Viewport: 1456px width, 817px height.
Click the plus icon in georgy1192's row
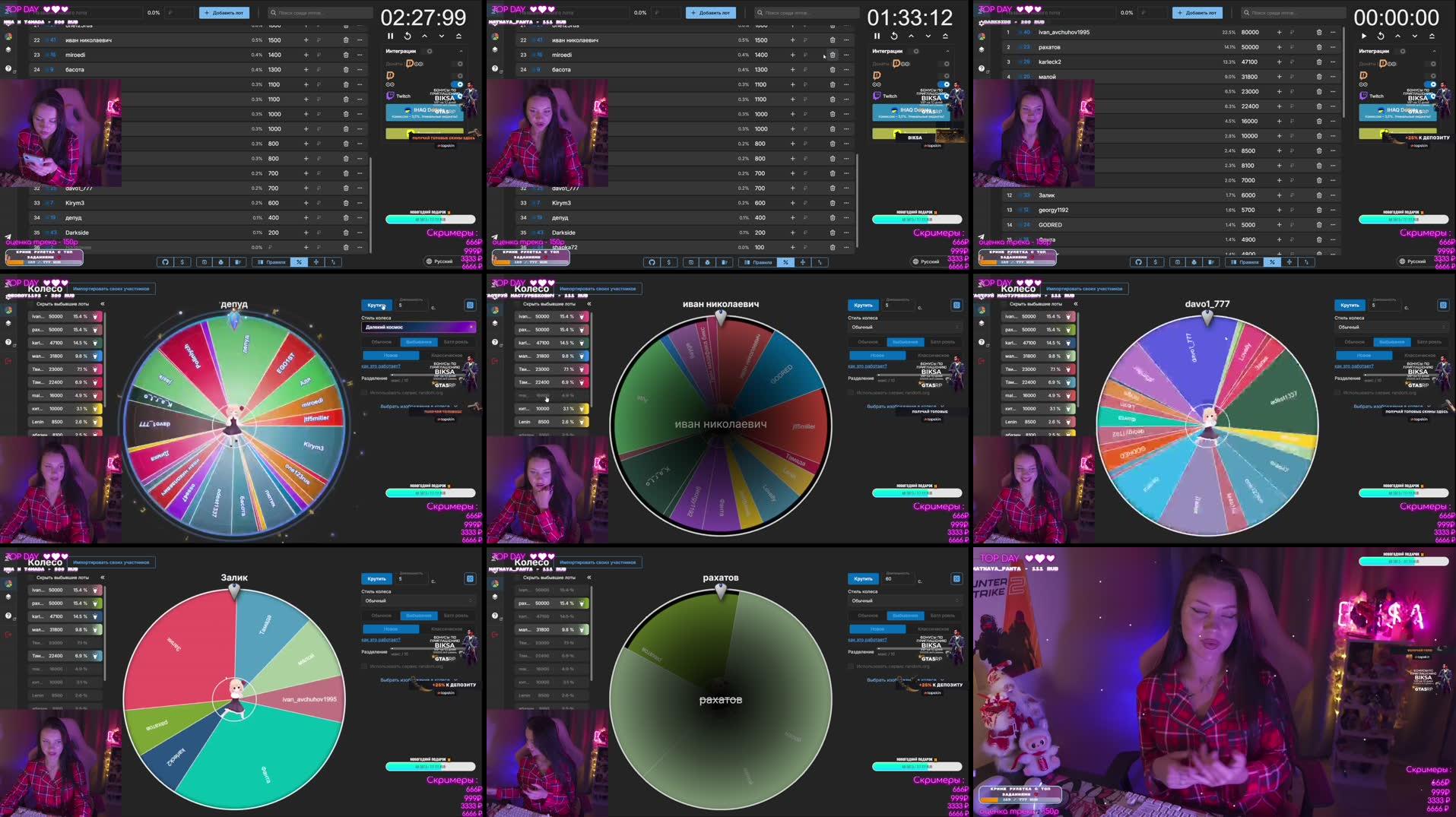[x=1279, y=211]
